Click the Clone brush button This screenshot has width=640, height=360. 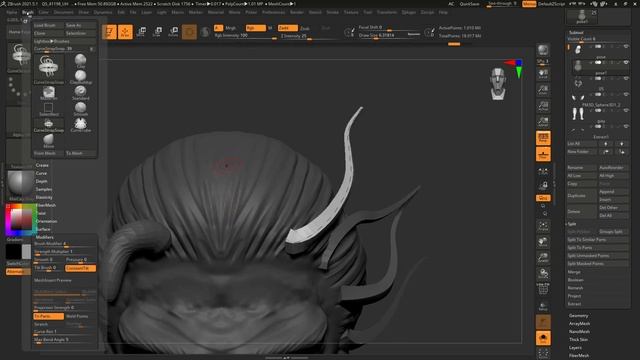pos(49,33)
